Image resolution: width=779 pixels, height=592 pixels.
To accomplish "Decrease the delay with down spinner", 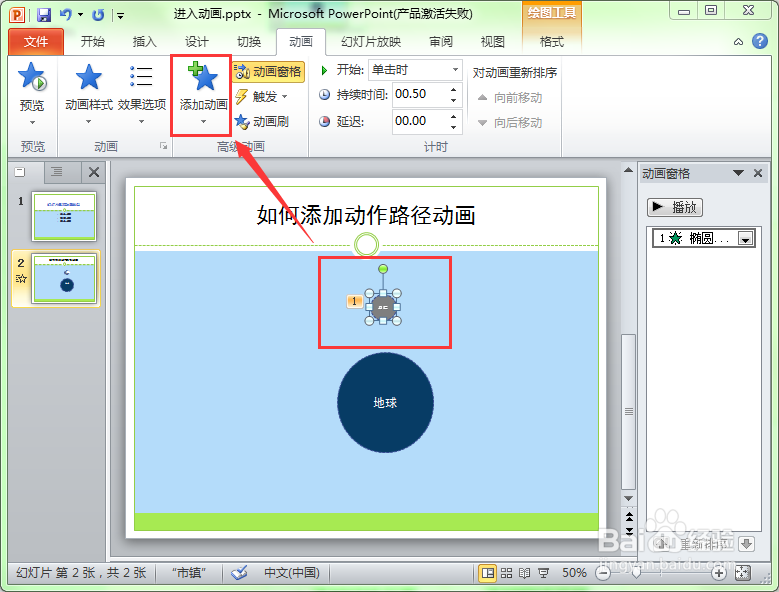I will pyautogui.click(x=454, y=127).
